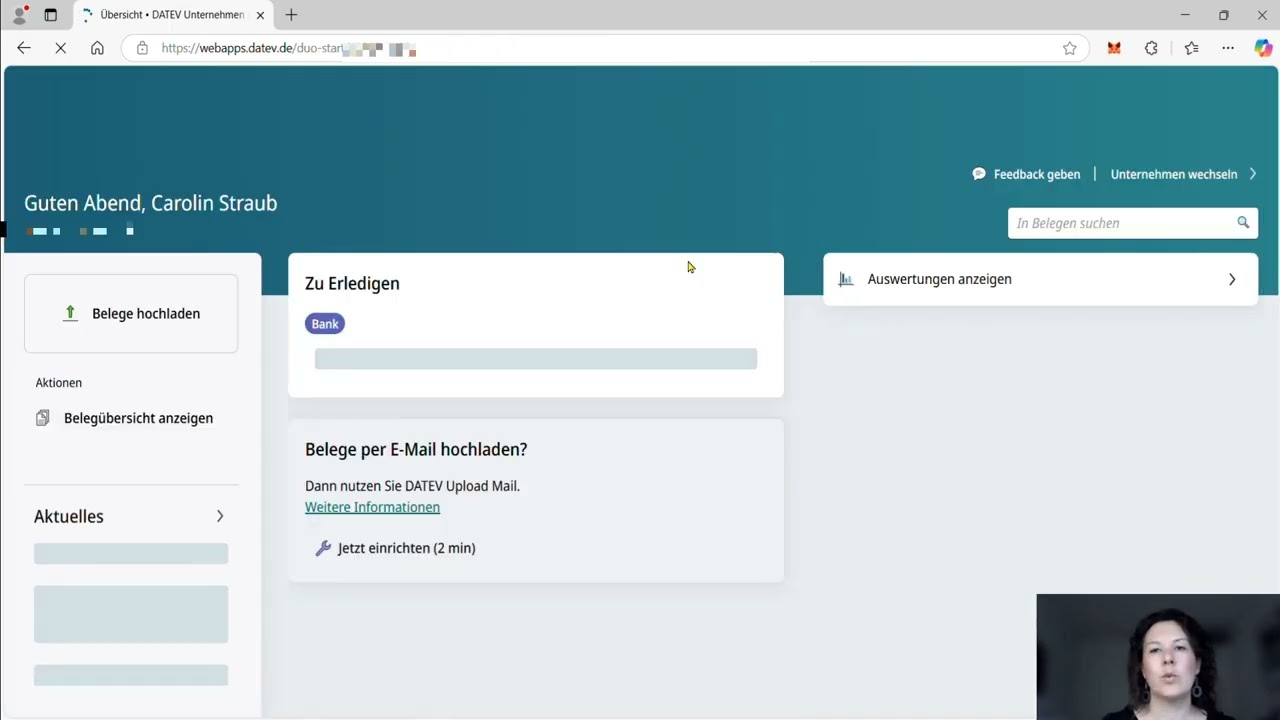Image resolution: width=1280 pixels, height=720 pixels.
Task: Click Jetzt einrichten (2 min)
Action: (x=406, y=548)
